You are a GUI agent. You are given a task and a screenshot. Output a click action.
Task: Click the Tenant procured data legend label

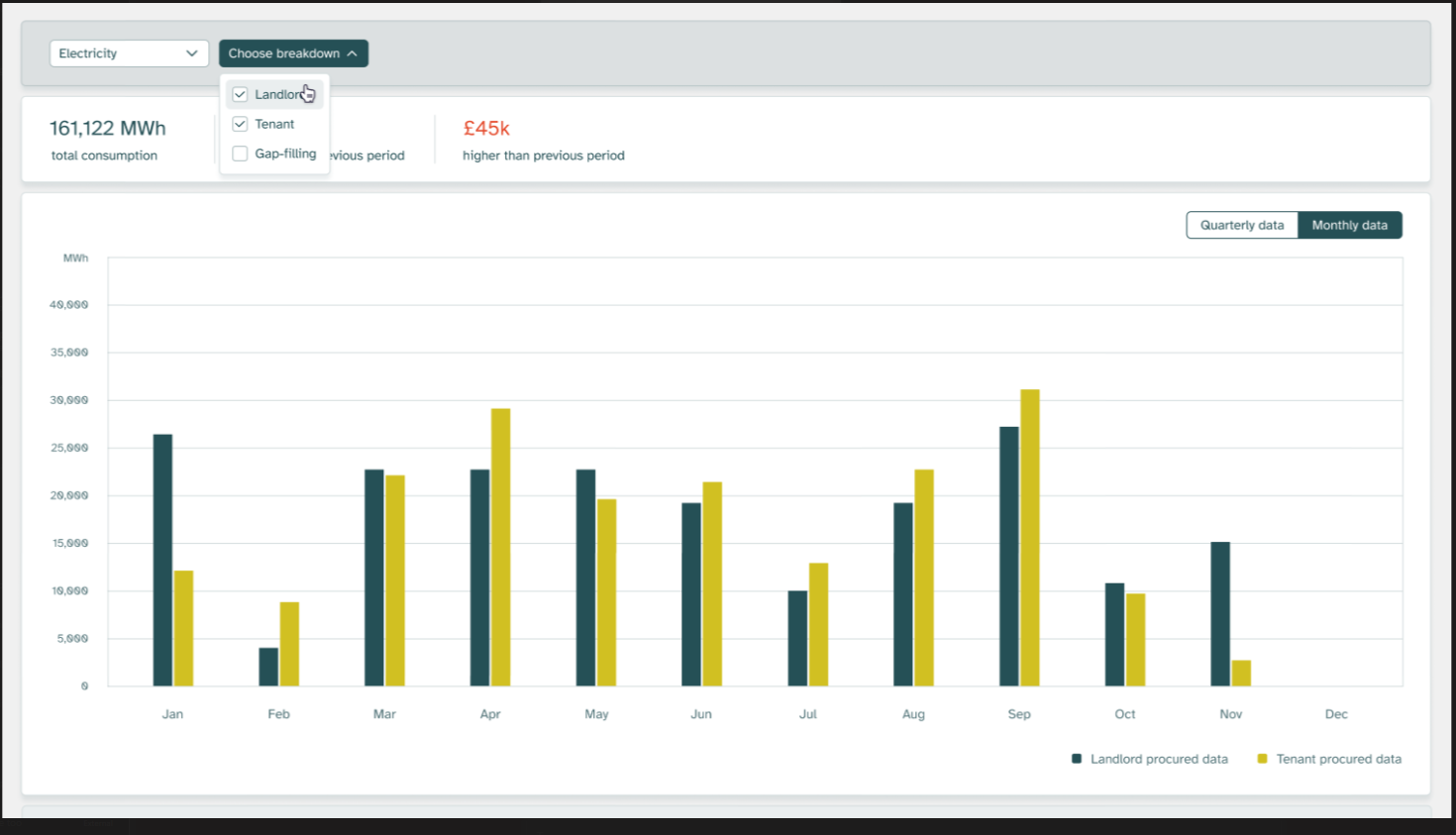point(1338,759)
